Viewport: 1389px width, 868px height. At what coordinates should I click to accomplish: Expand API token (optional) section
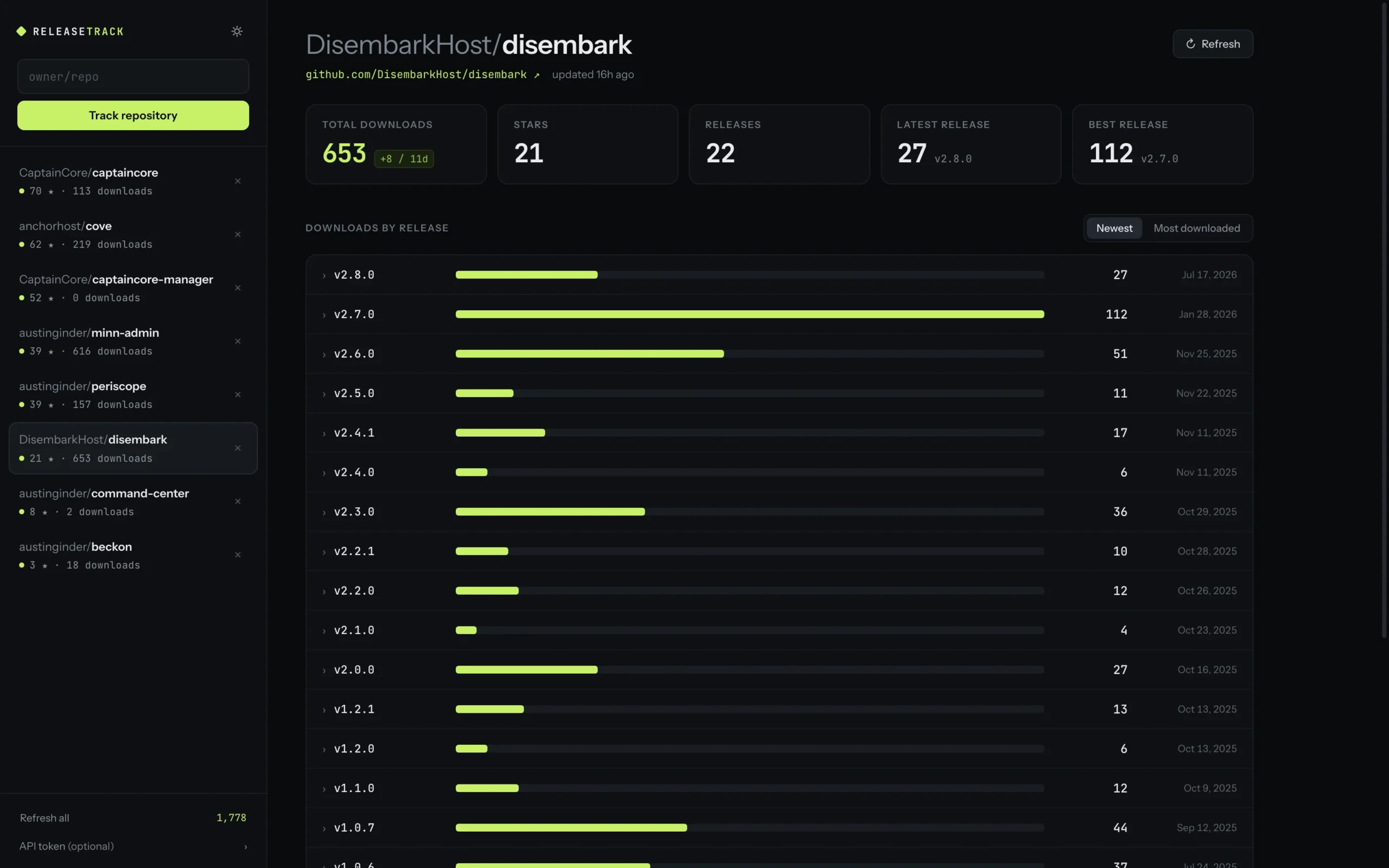pyautogui.click(x=133, y=846)
